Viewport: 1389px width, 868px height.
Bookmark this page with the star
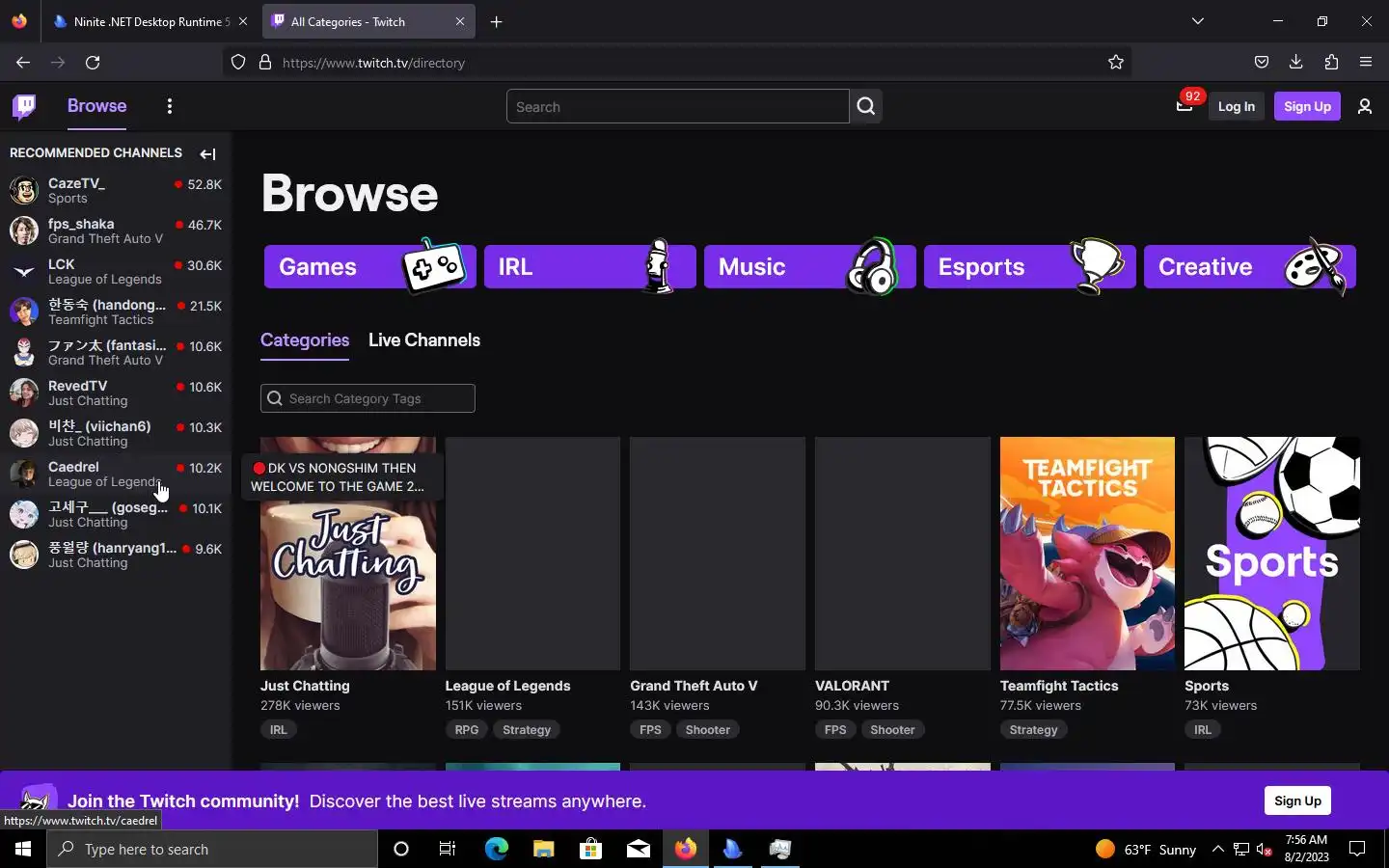(x=1116, y=63)
